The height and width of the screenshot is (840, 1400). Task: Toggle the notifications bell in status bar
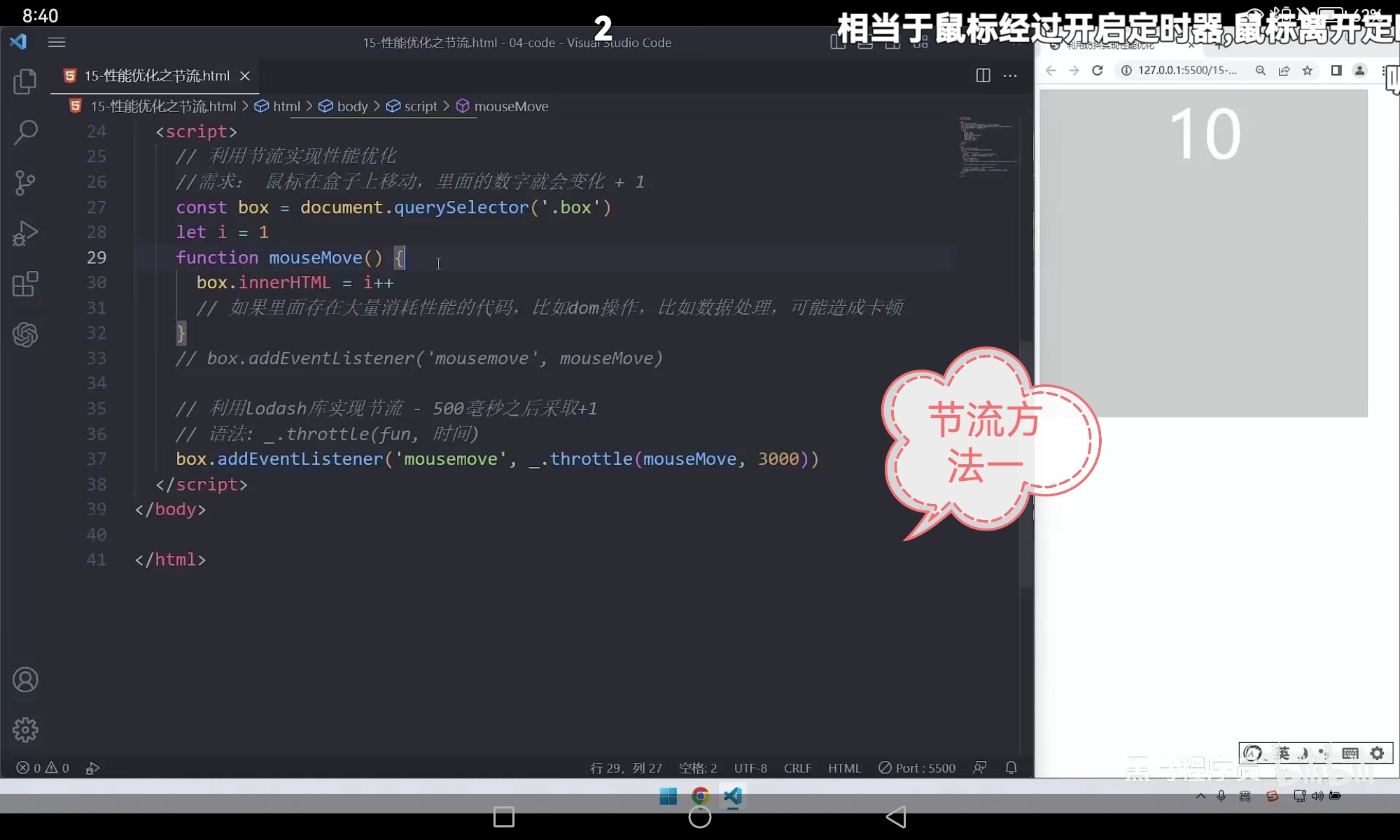[1011, 768]
